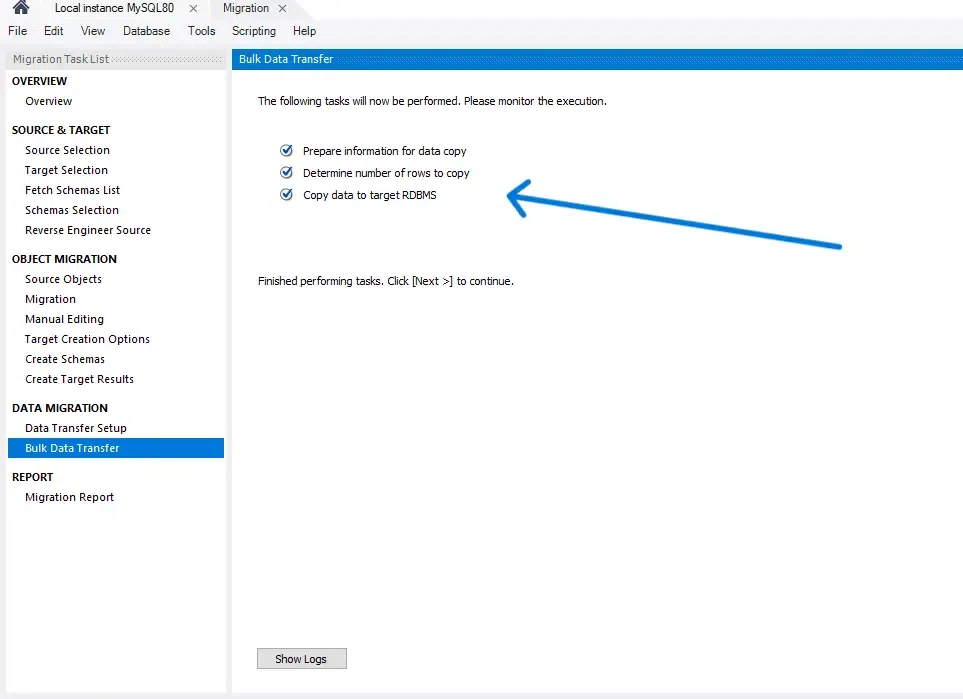The height and width of the screenshot is (699, 963).
Task: Click the SOURCE & TARGET heading
Action: [x=61, y=130]
